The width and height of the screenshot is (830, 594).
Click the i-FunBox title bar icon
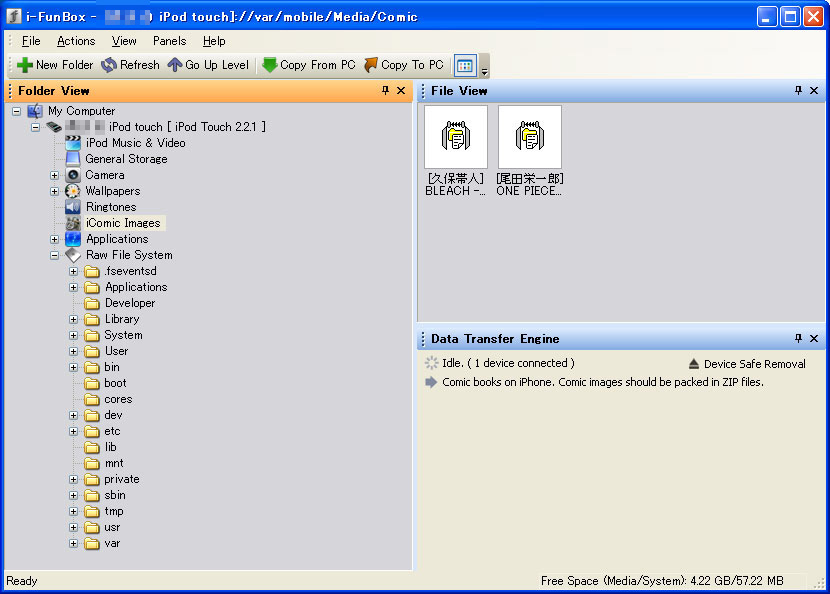(x=13, y=16)
